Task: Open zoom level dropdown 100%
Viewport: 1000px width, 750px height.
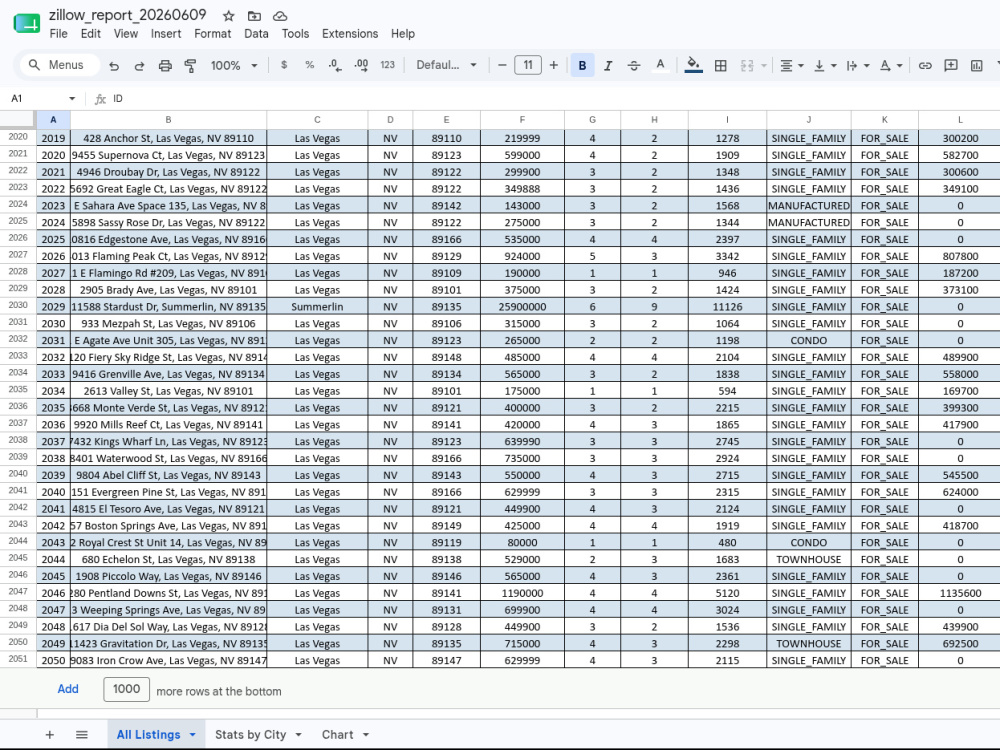Action: pos(233,65)
